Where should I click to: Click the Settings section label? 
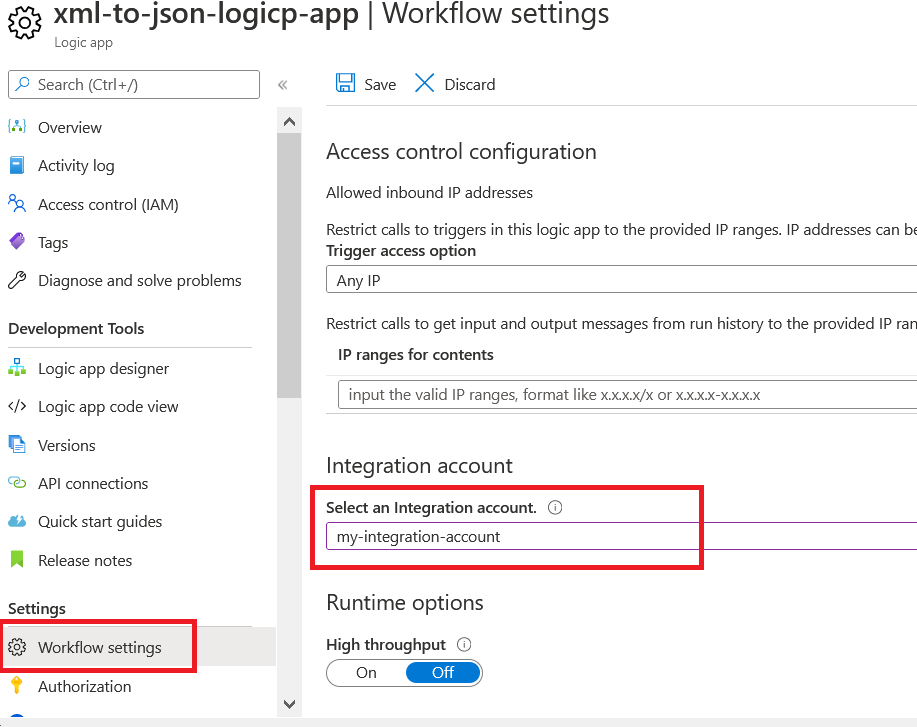click(37, 609)
